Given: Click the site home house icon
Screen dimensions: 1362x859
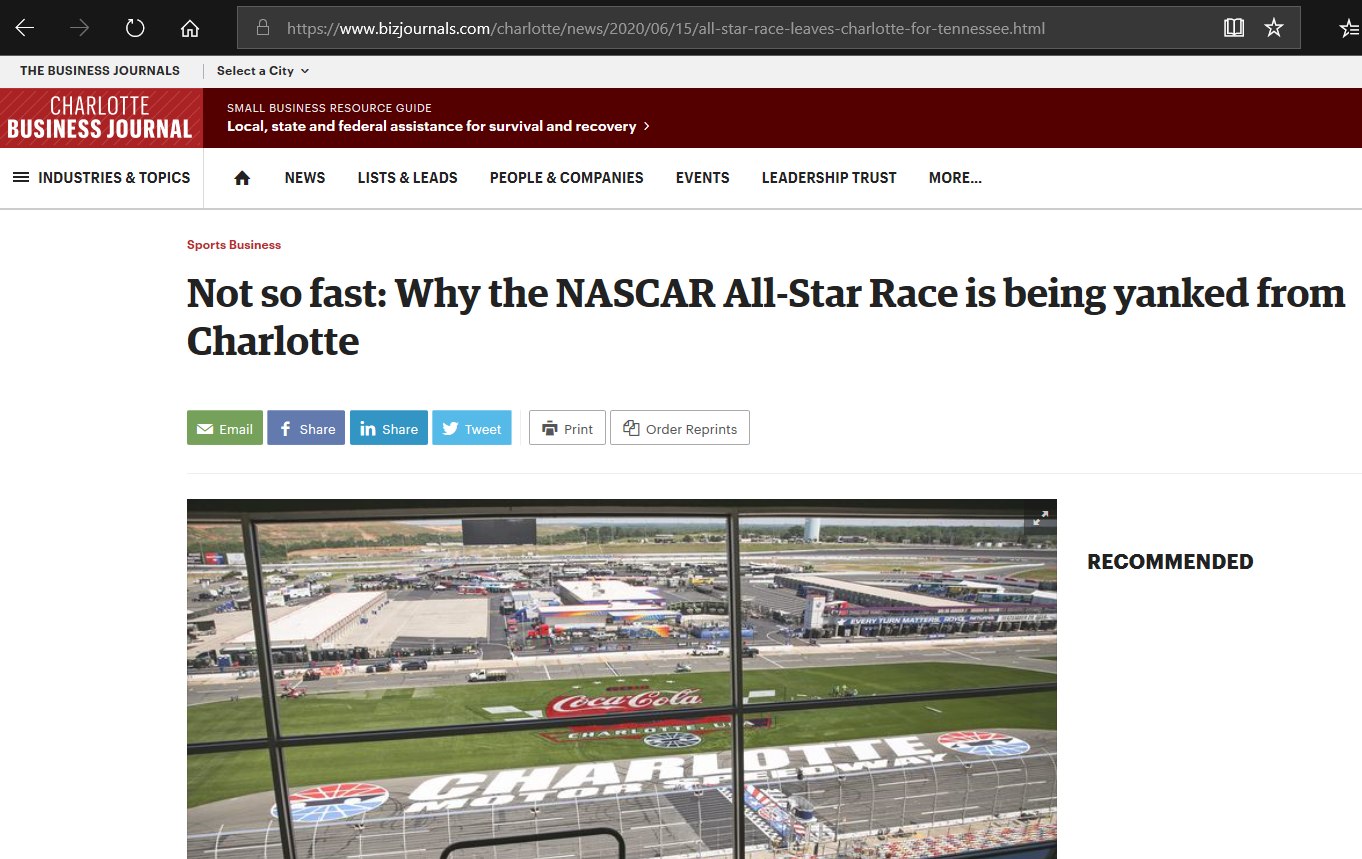Looking at the screenshot, I should (242, 178).
